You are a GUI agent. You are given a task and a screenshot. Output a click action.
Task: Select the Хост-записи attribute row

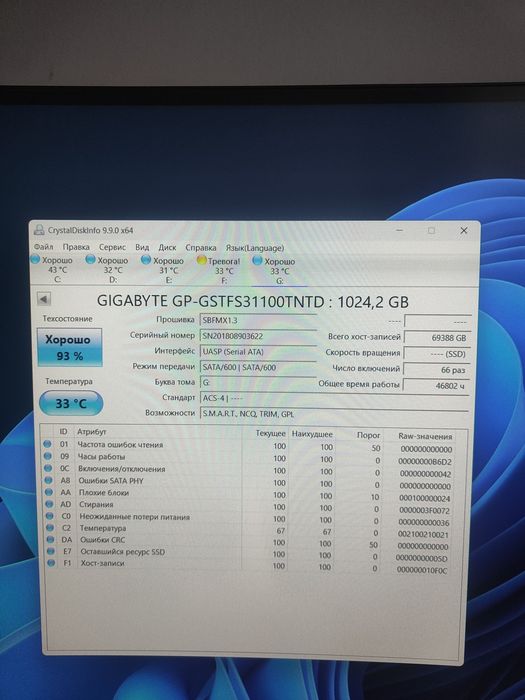click(248, 566)
